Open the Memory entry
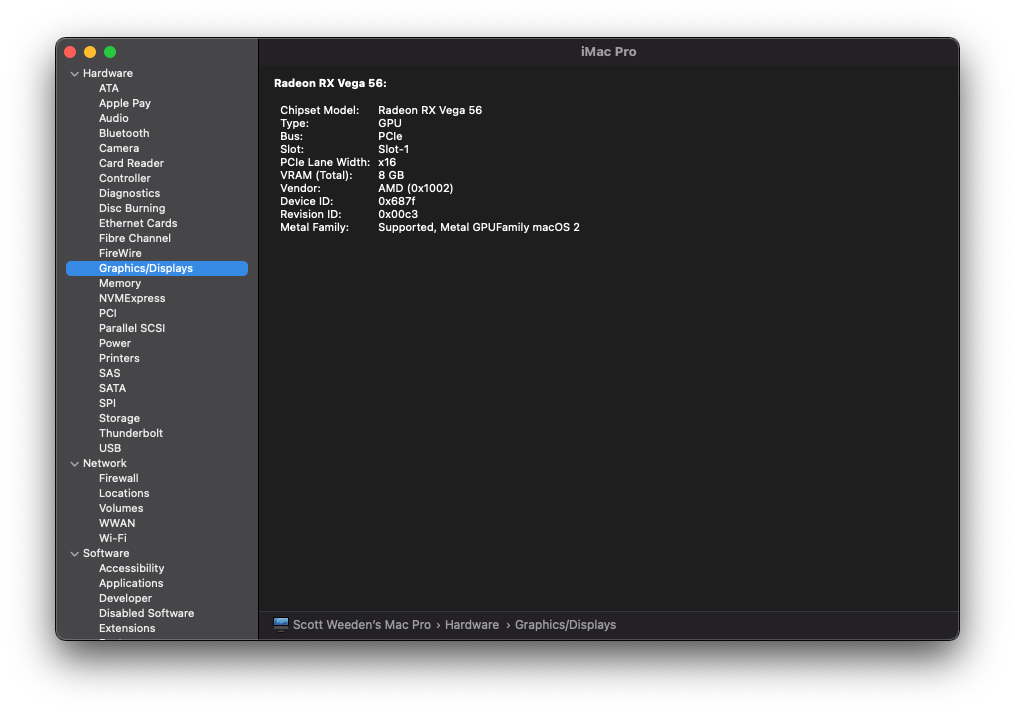 (x=120, y=283)
